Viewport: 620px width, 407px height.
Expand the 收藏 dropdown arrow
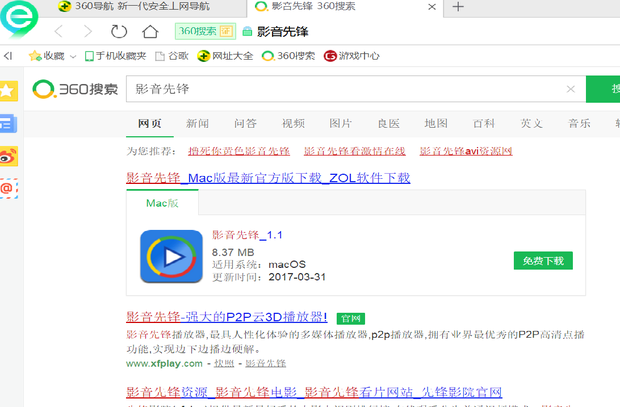click(x=73, y=57)
